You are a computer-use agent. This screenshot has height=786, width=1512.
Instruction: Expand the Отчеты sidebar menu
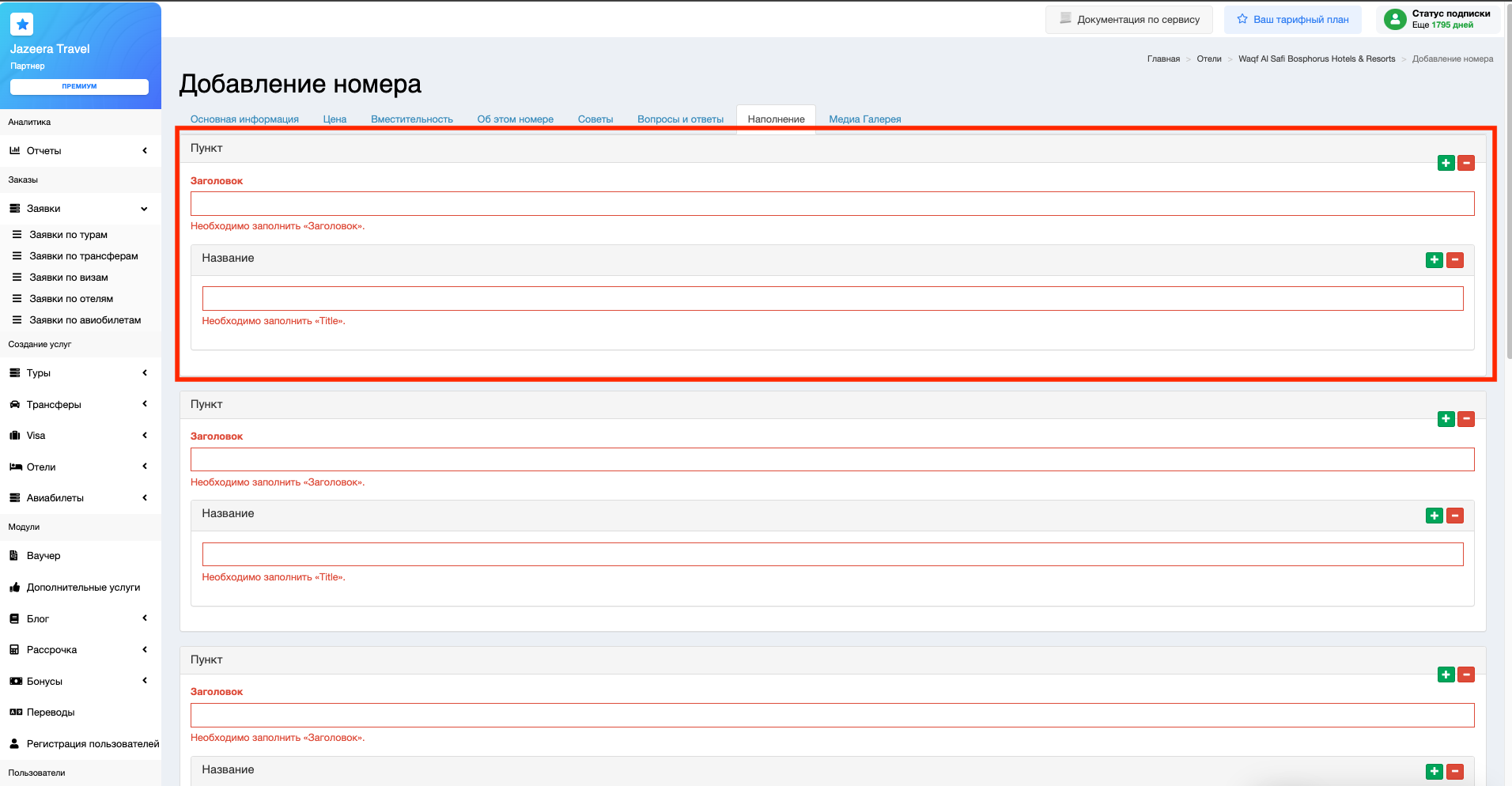[x=79, y=151]
